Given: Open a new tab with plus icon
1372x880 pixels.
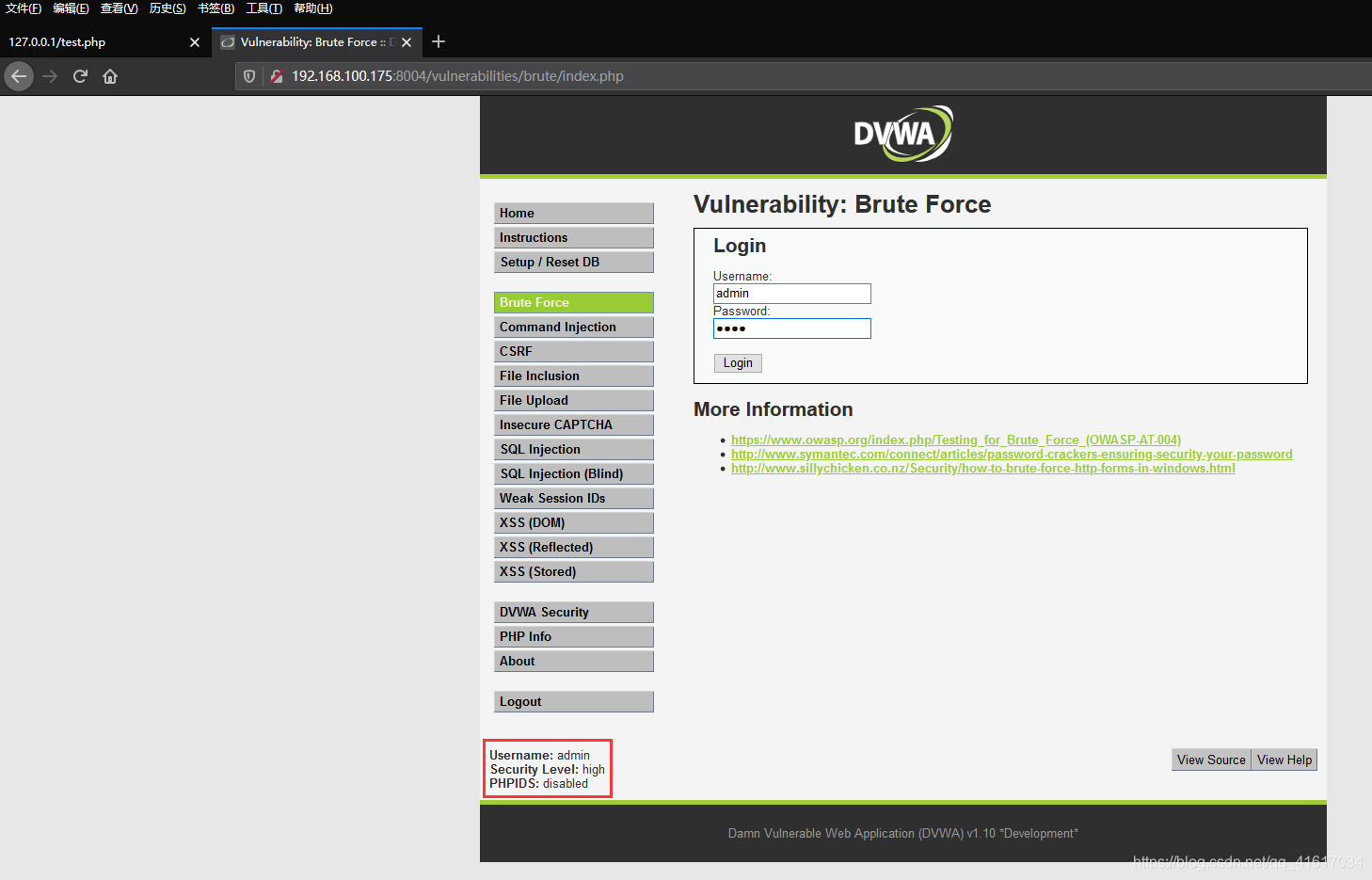Looking at the screenshot, I should 439,41.
